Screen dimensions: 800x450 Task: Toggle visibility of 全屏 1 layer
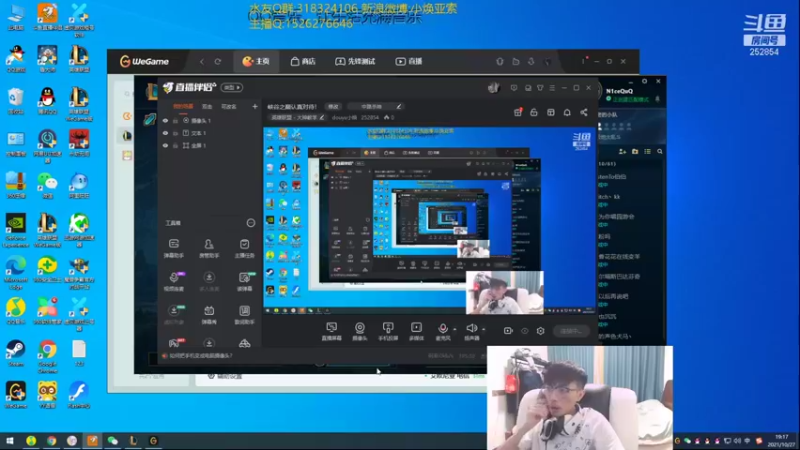pos(165,145)
